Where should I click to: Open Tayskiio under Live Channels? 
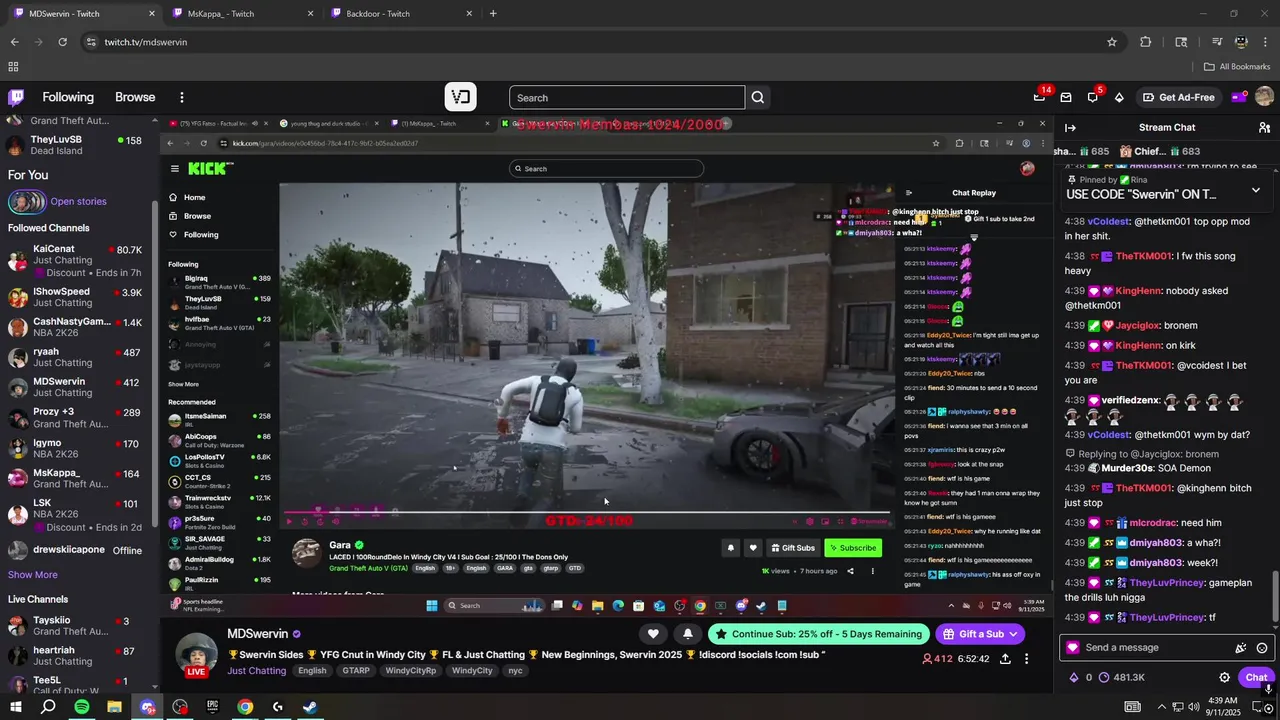click(x=75, y=626)
